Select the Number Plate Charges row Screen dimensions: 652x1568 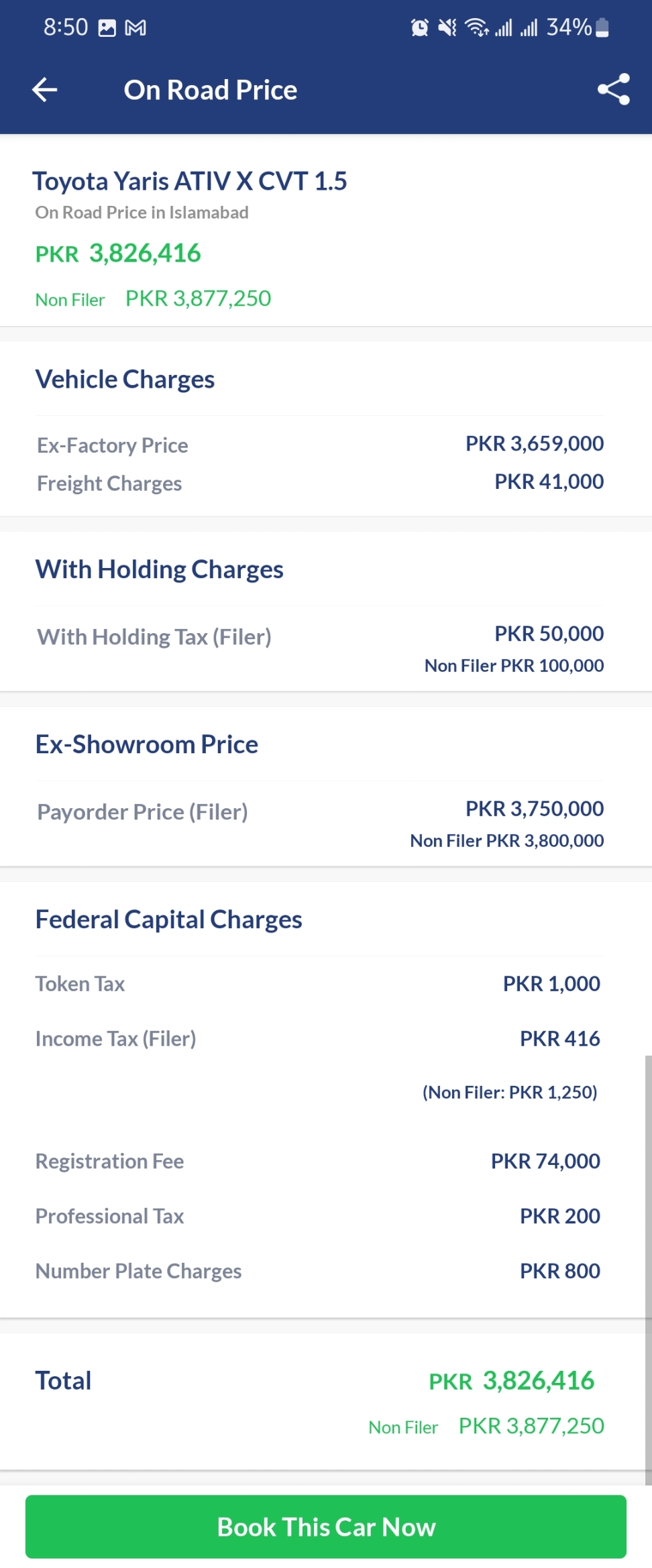coord(318,1271)
